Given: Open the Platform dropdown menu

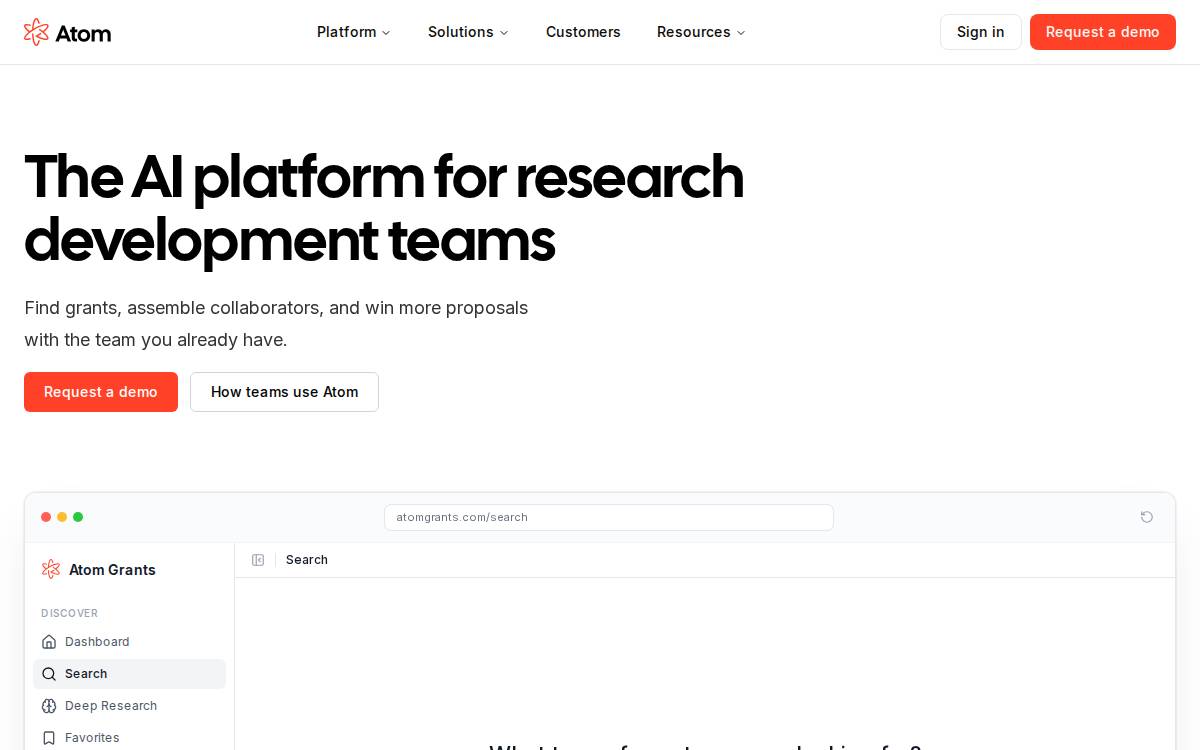Looking at the screenshot, I should point(354,32).
